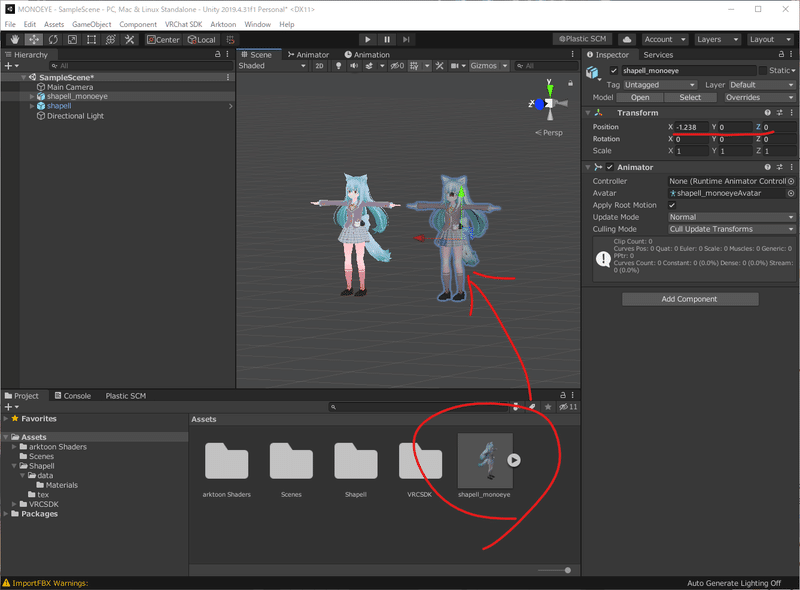This screenshot has width=800, height=590.
Task: Open the Gizmos dropdown arrow
Action: tap(505, 66)
